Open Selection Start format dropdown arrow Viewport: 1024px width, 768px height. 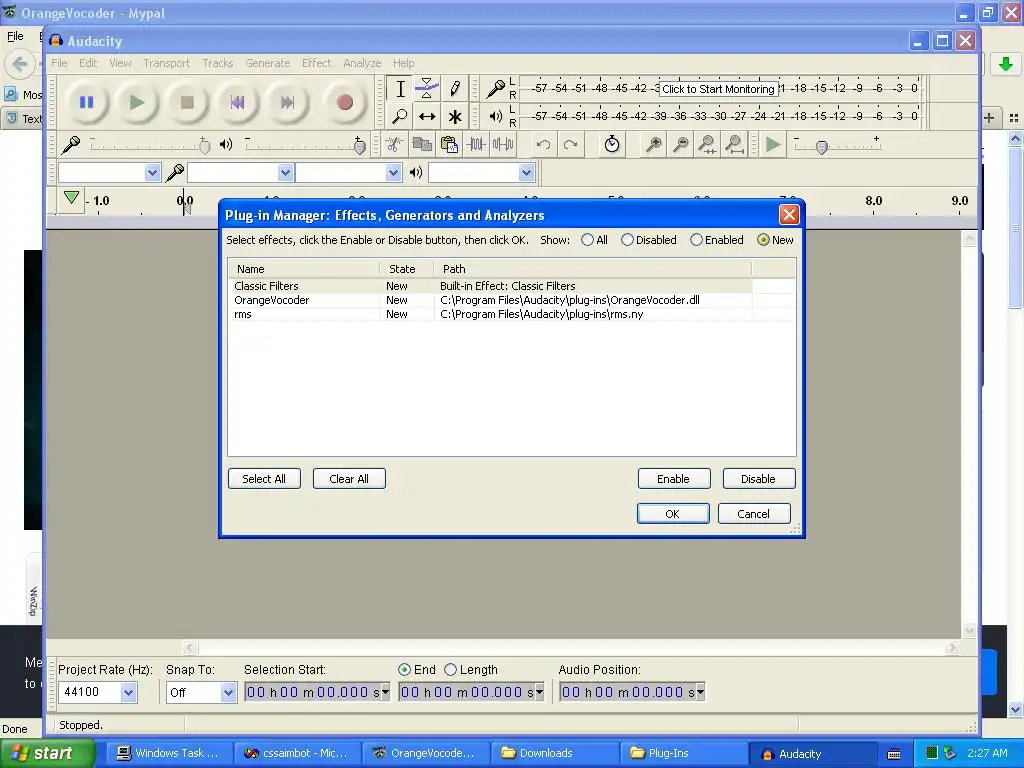[385, 692]
